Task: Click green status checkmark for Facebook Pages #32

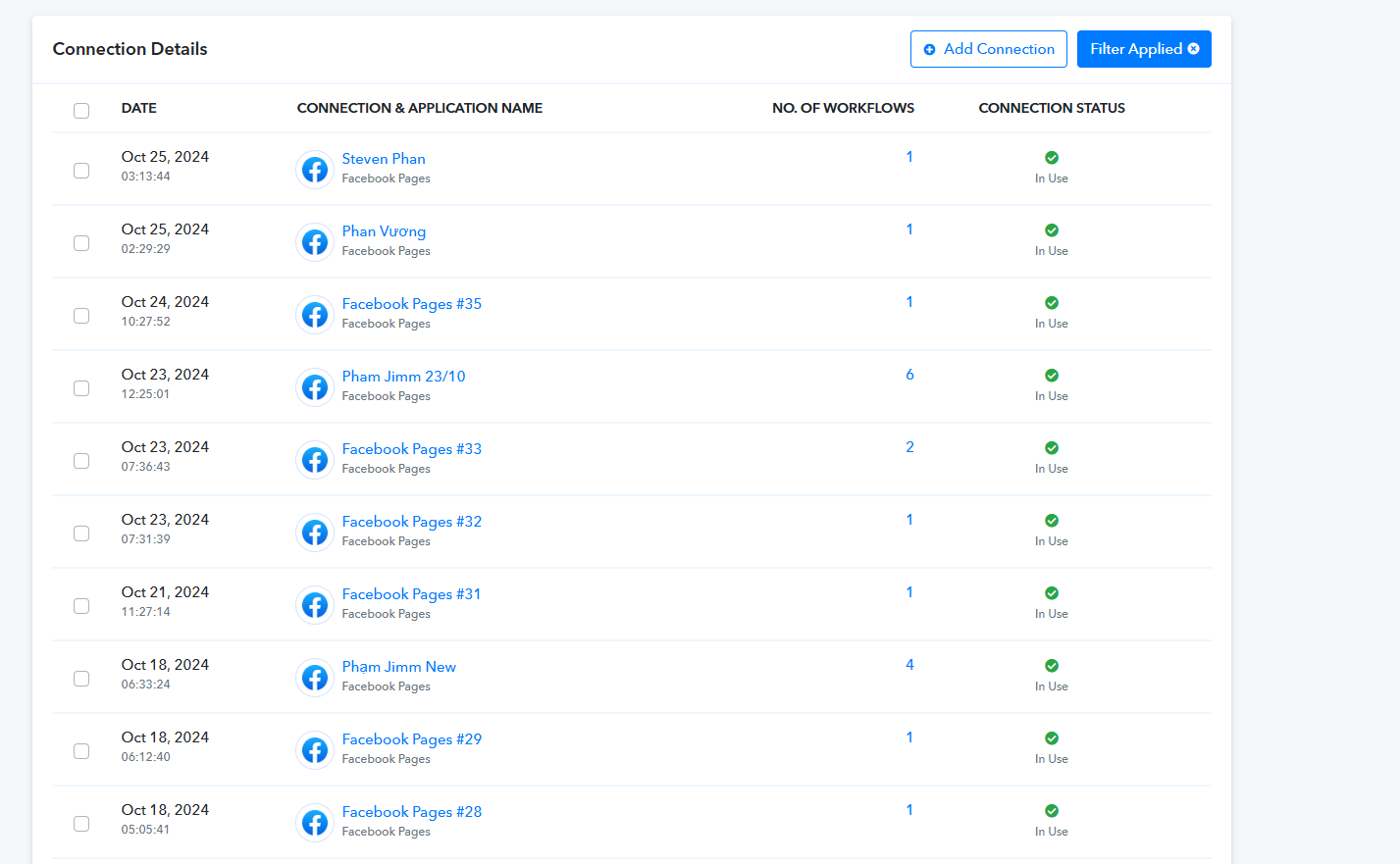Action: (1052, 521)
